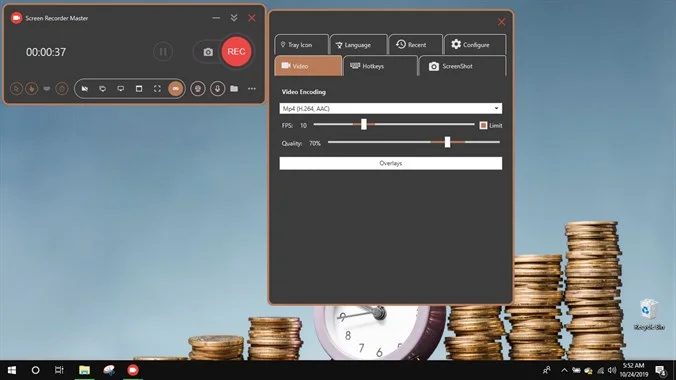
Task: Toggle the mouse click overlay icon
Action: coord(31,88)
